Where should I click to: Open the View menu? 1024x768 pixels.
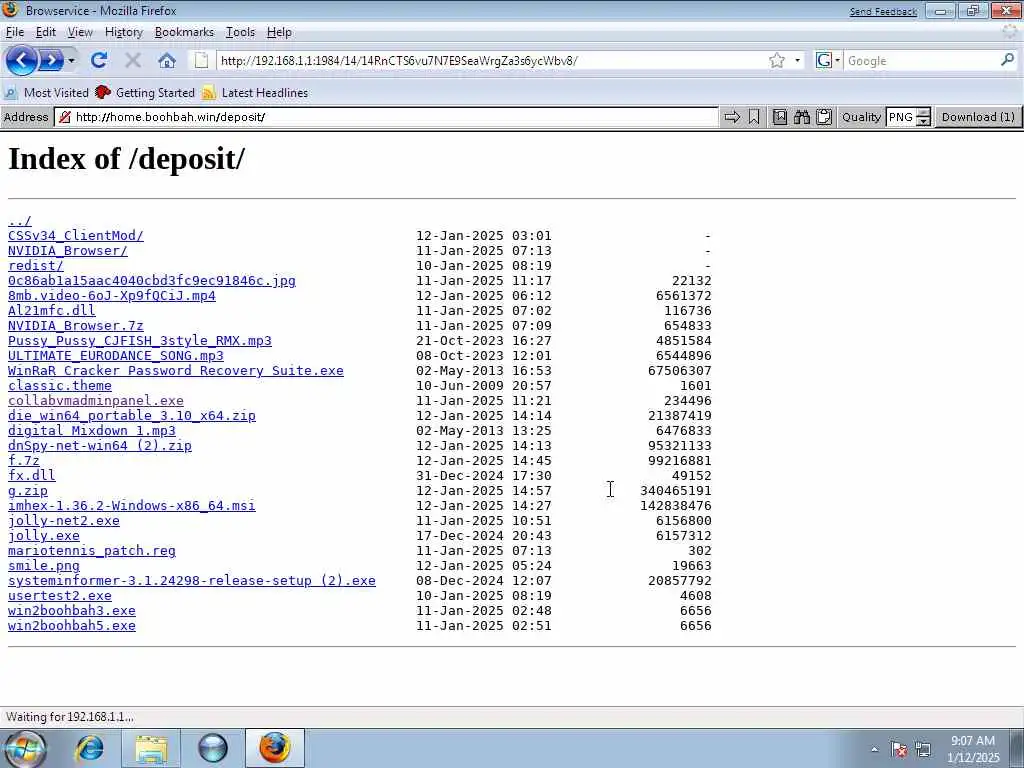click(80, 32)
